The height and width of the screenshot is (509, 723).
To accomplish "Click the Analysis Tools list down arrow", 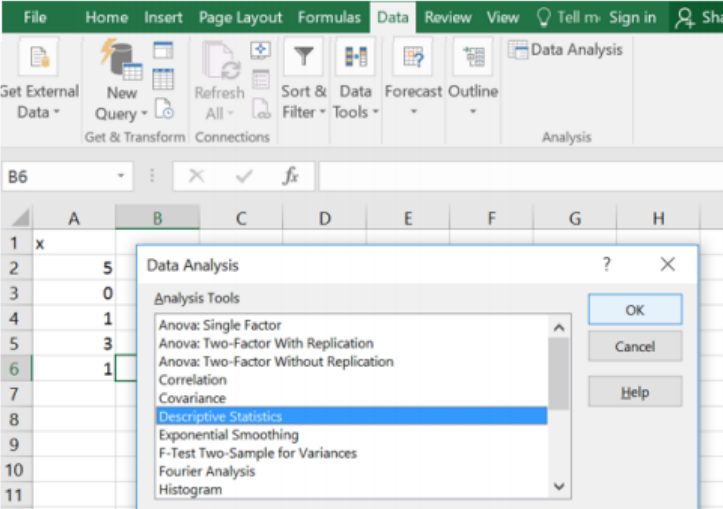I will click(x=559, y=486).
